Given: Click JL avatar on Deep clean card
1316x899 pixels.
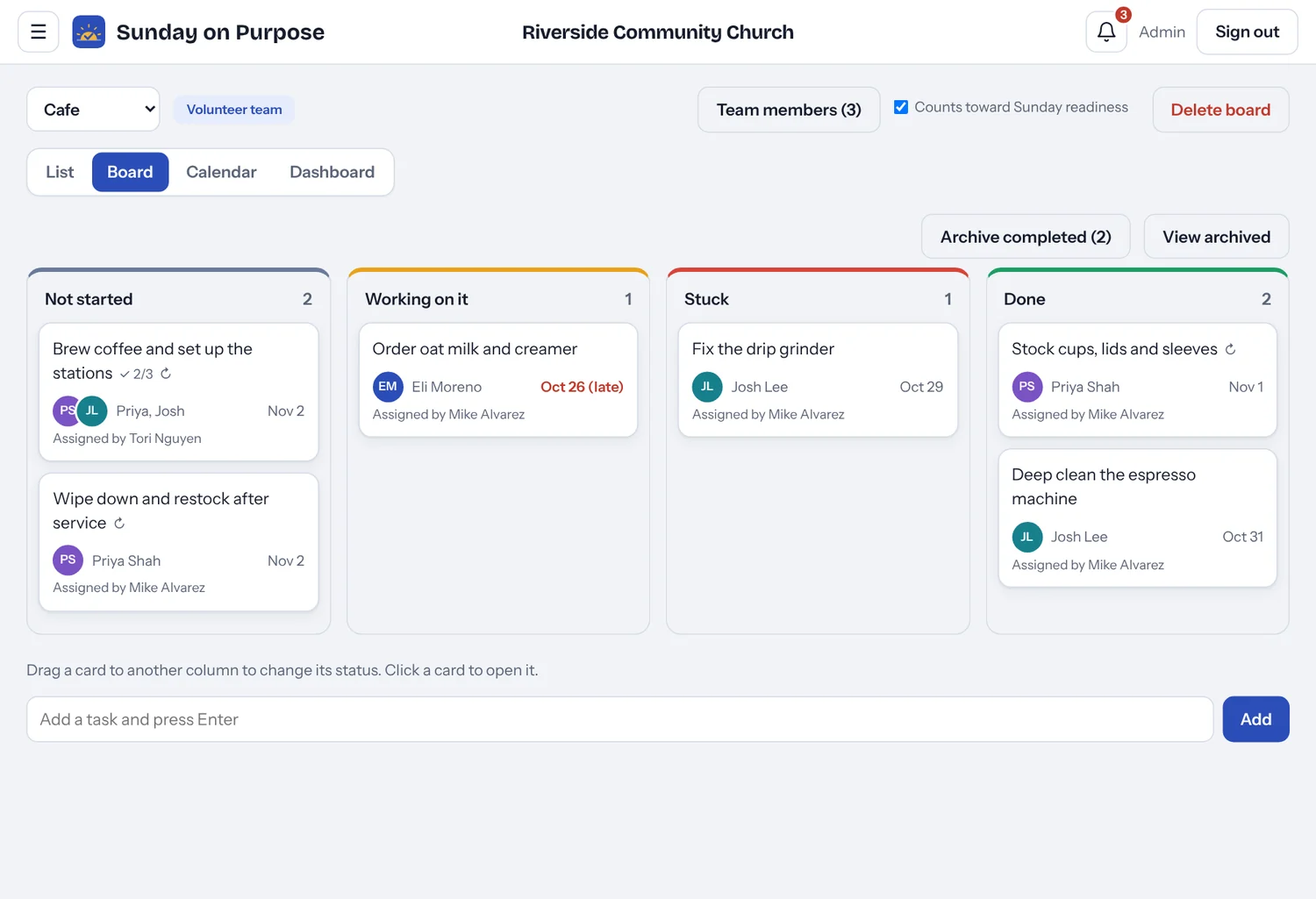Looking at the screenshot, I should [x=1027, y=537].
